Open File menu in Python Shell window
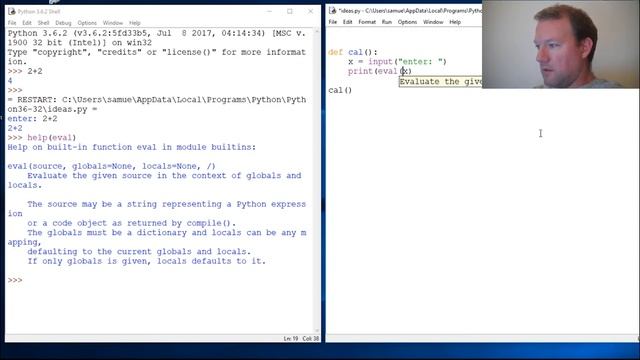 [x=12, y=23]
